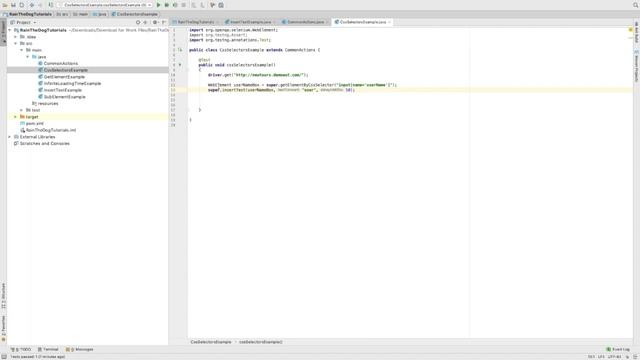The width and height of the screenshot is (640, 360).
Task: Save all with the disk icon
Action: tap(13, 5)
